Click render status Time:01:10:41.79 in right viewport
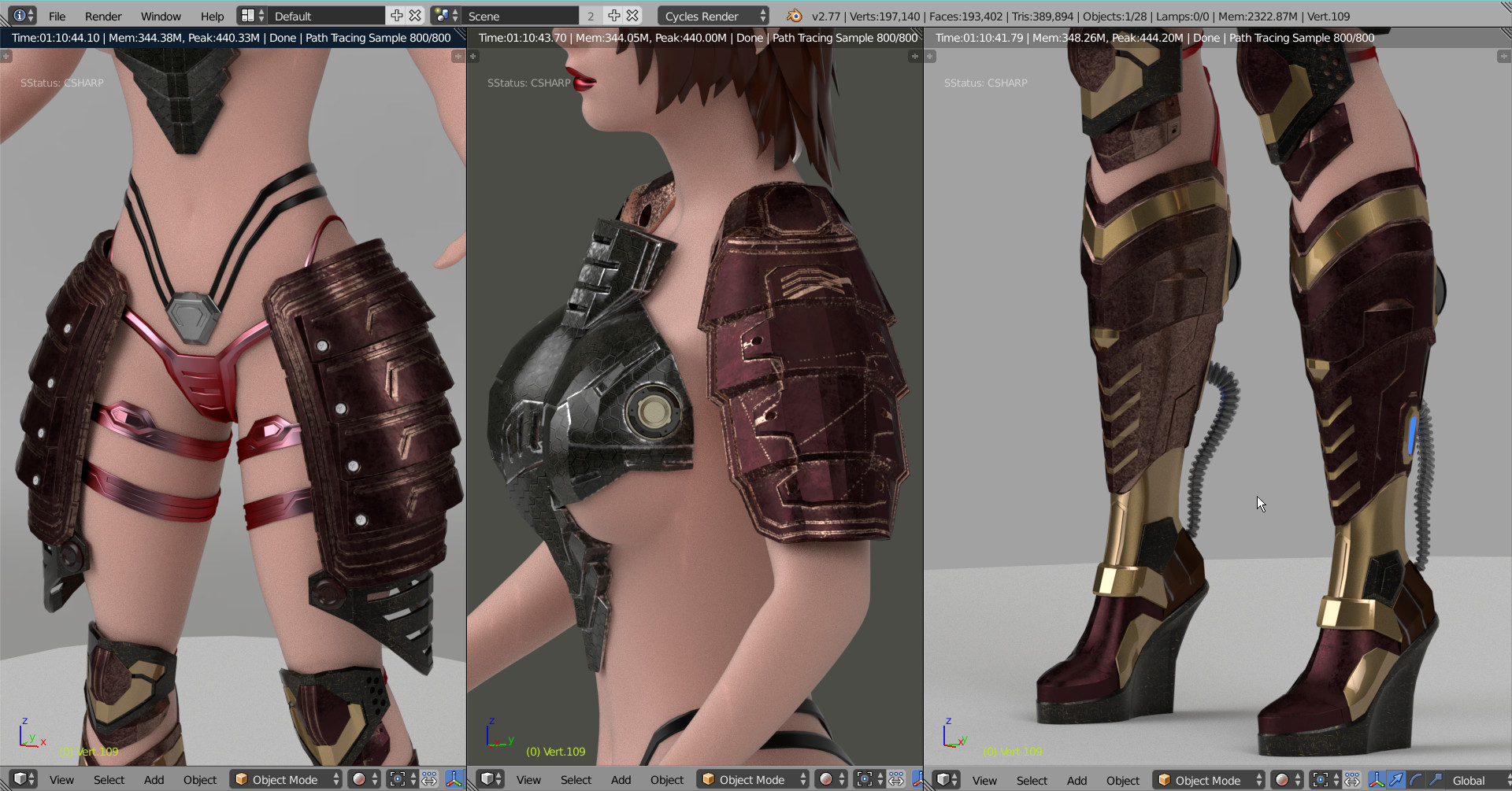 [x=979, y=38]
